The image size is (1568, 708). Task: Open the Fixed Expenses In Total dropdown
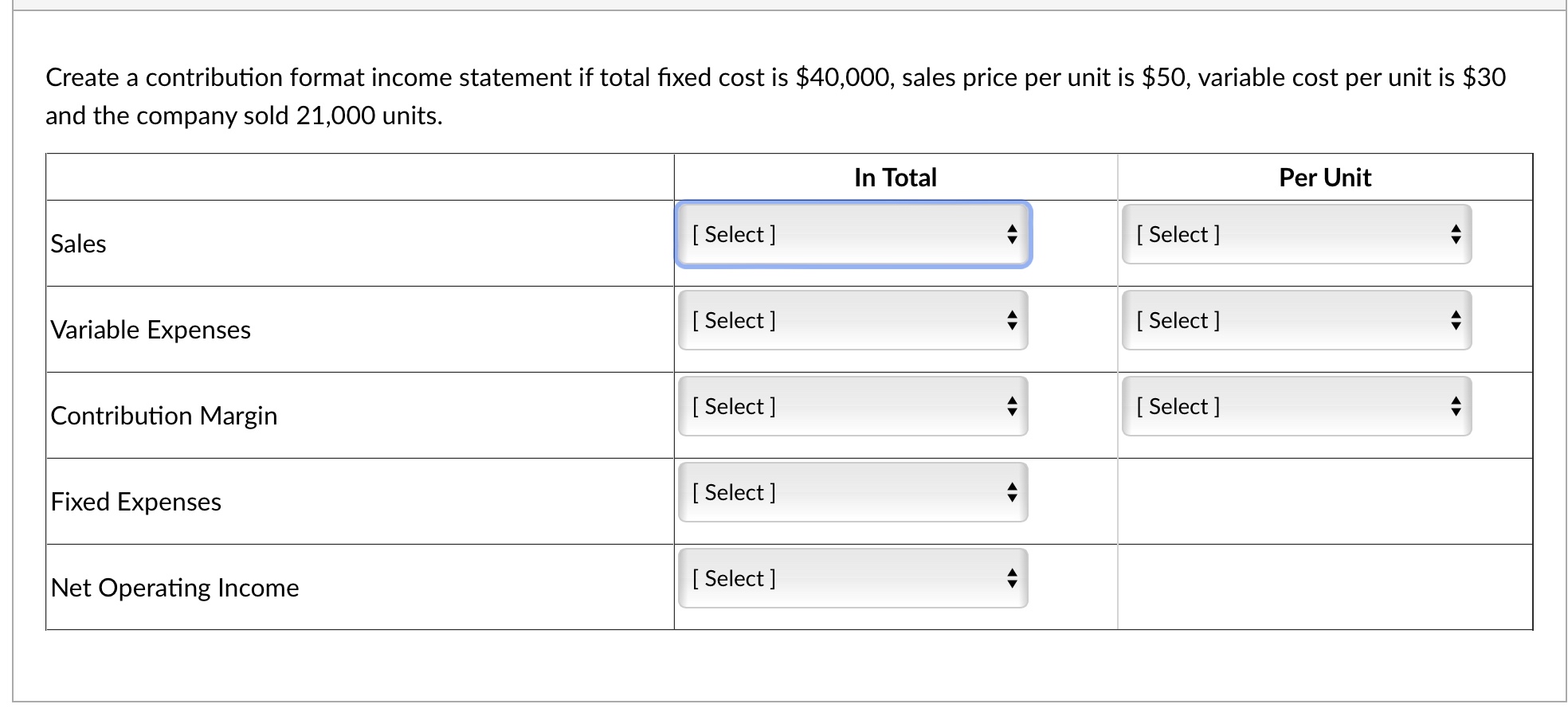click(853, 492)
